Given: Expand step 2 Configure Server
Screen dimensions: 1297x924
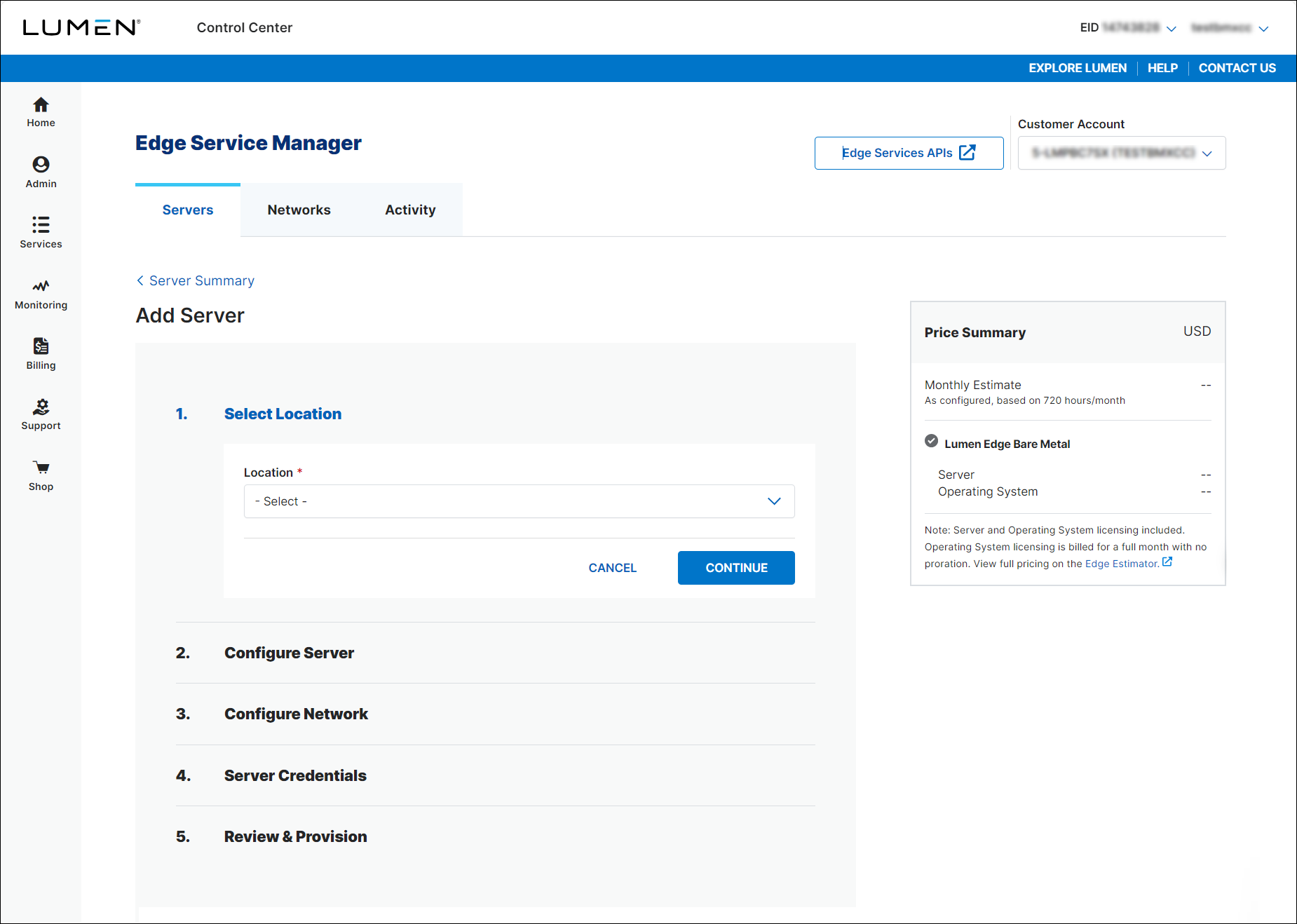Looking at the screenshot, I should coord(289,653).
